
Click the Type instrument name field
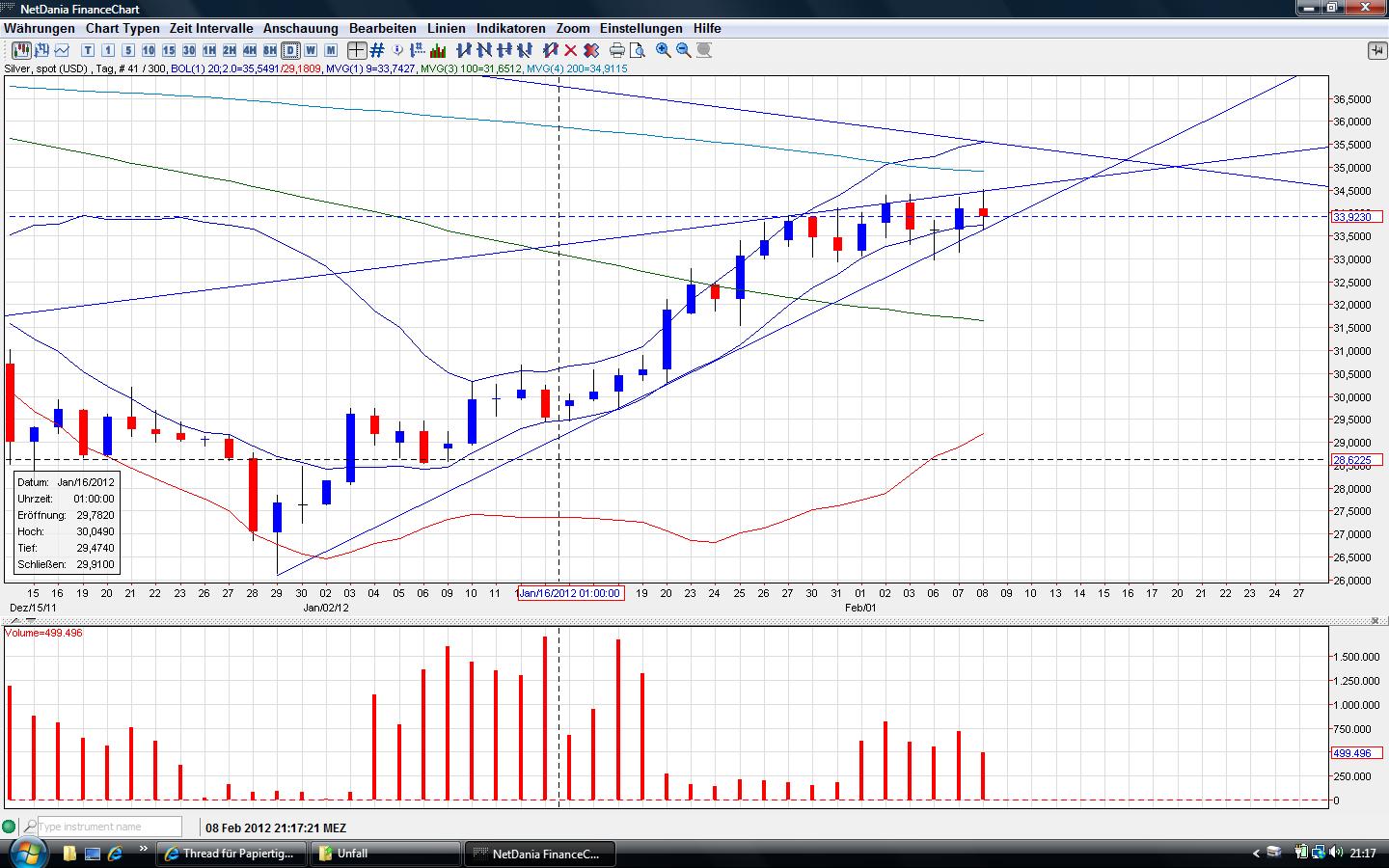click(108, 827)
